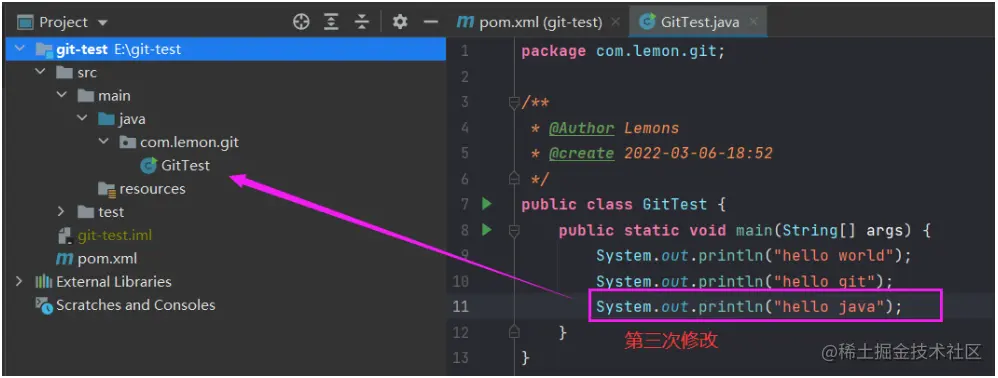Close the GitTest.java editor tab
The image size is (998, 378).
click(754, 22)
